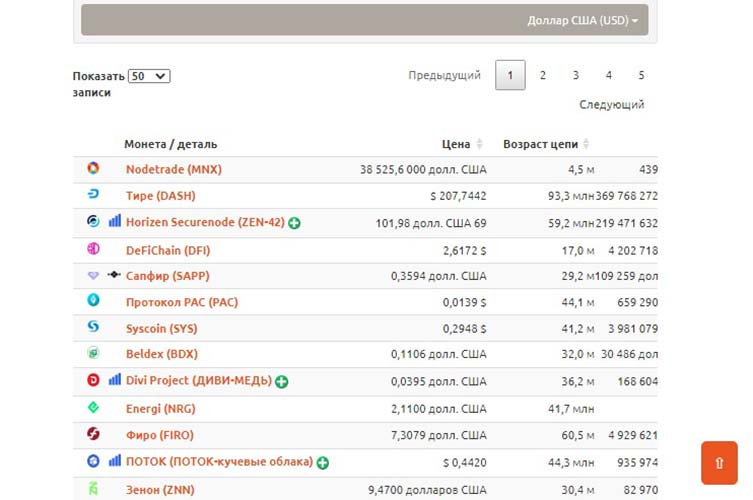Screen dimensions: 753x500
Task: Go to page 2 of the table
Action: 542,75
